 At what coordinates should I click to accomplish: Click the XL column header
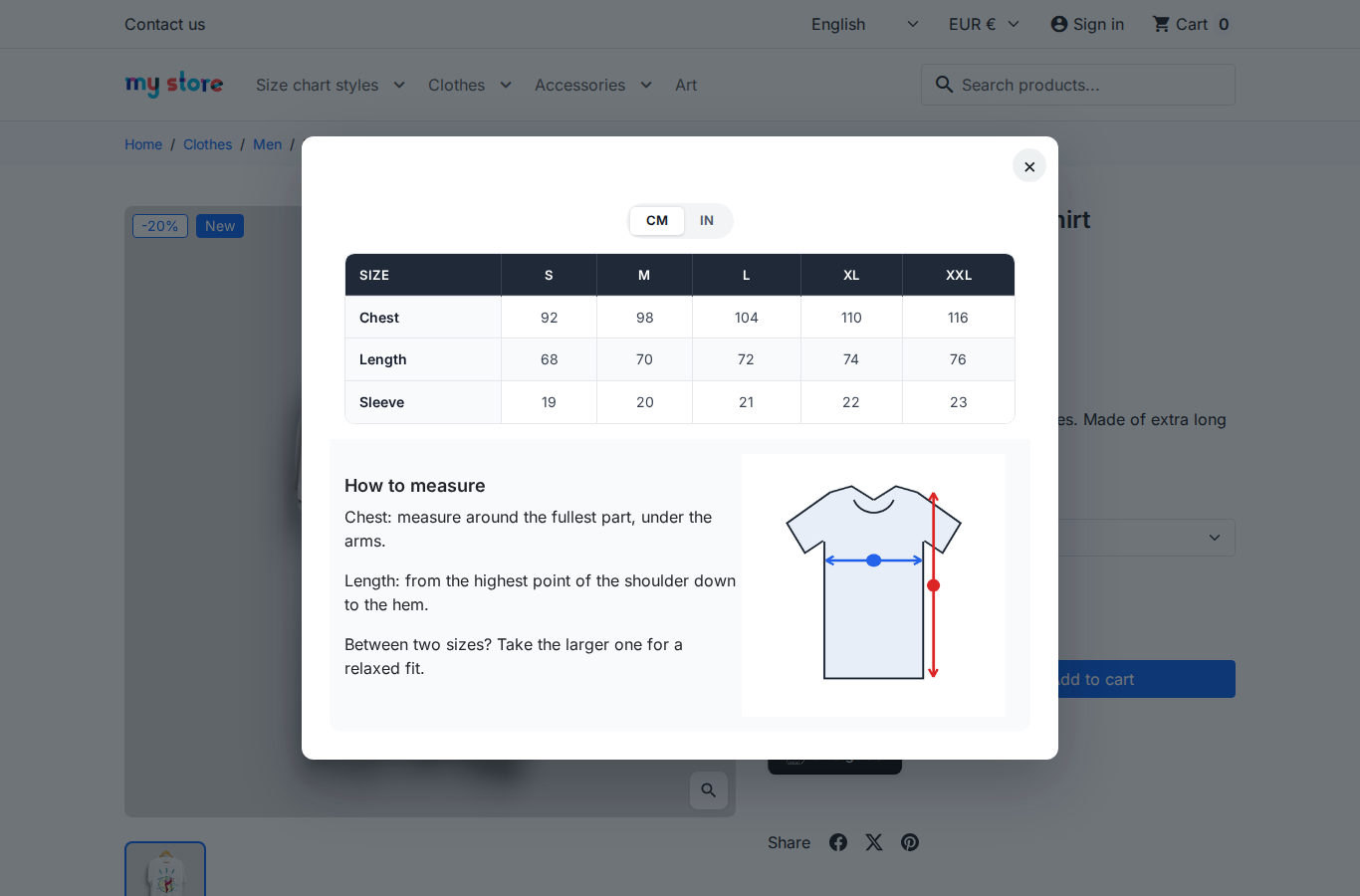pos(851,275)
